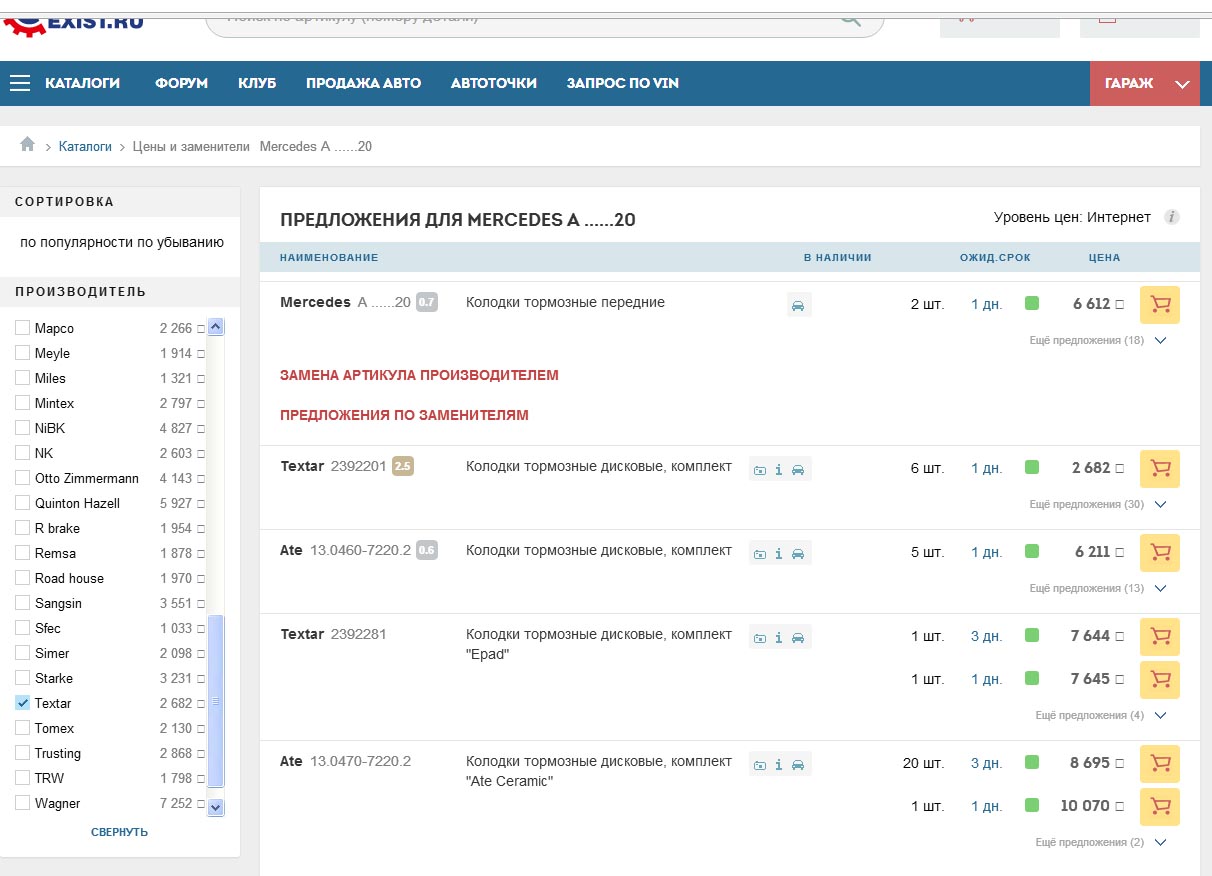Click the green availability square for 6 612
This screenshot has height=876, width=1212.
1032,303
